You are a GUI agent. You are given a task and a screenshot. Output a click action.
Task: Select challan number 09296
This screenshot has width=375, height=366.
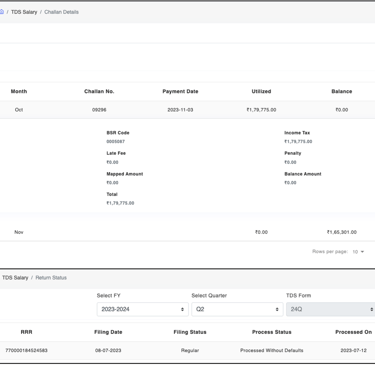tap(99, 110)
